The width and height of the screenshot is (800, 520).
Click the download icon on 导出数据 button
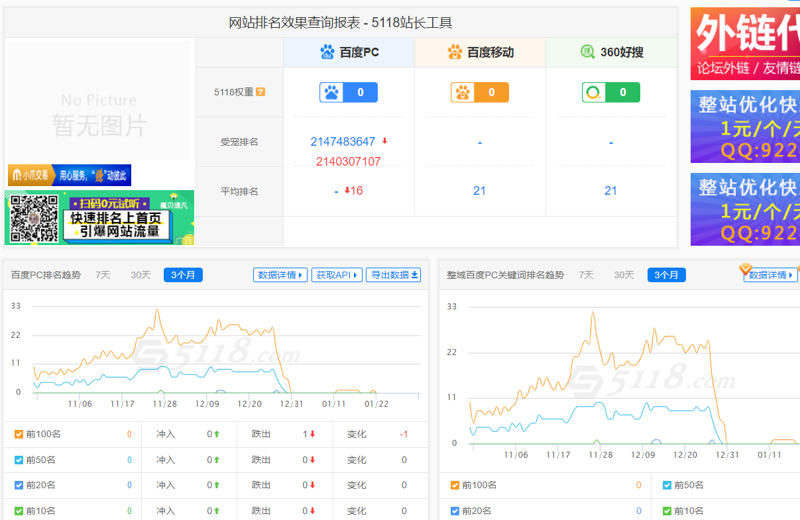[415, 275]
